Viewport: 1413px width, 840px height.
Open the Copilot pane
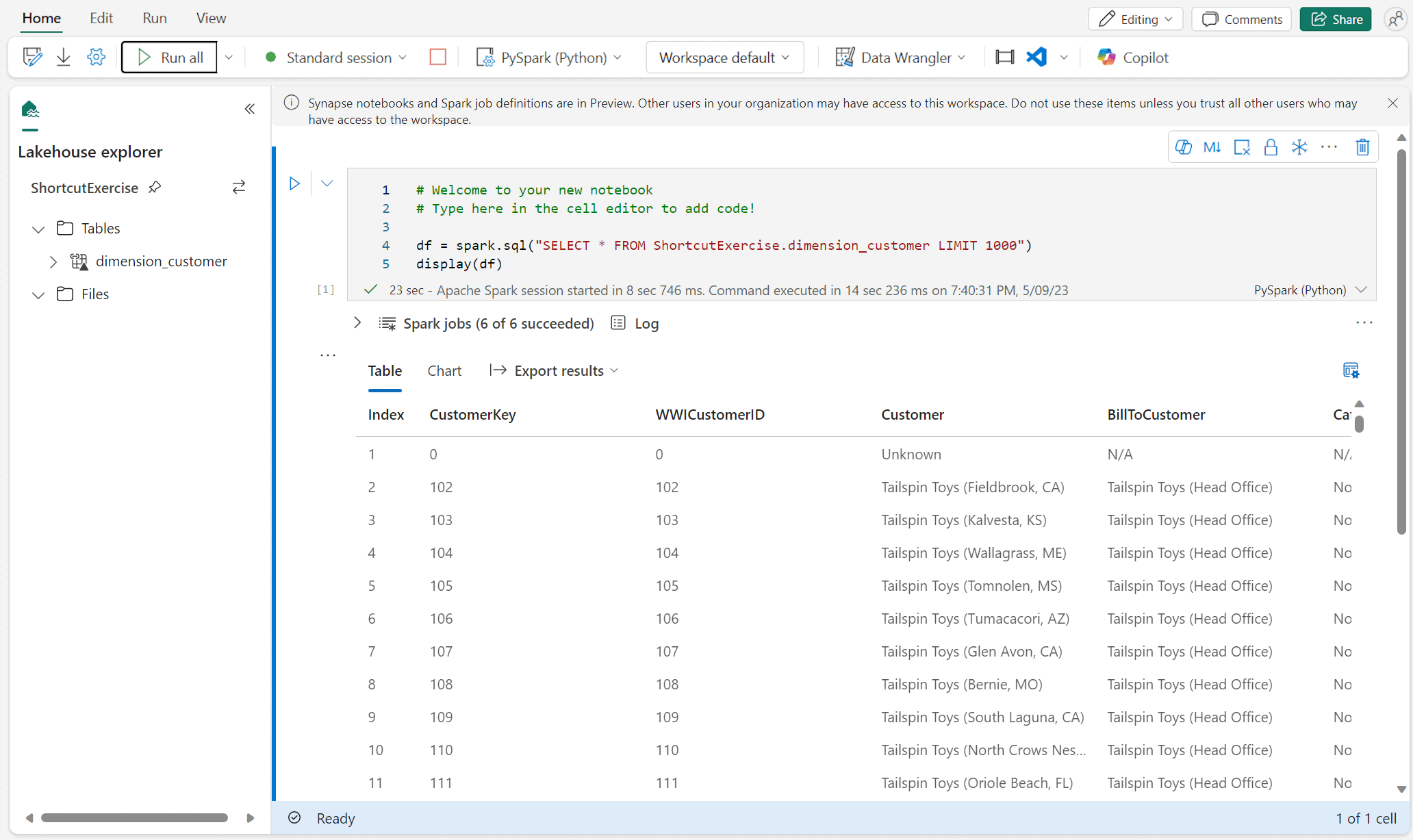(1132, 58)
